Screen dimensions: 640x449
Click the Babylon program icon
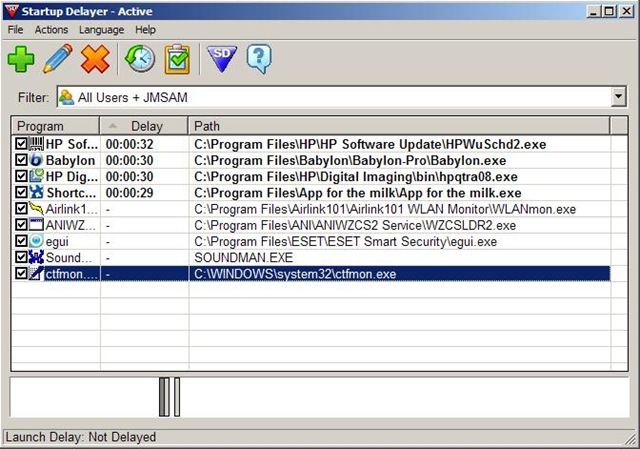click(x=36, y=160)
